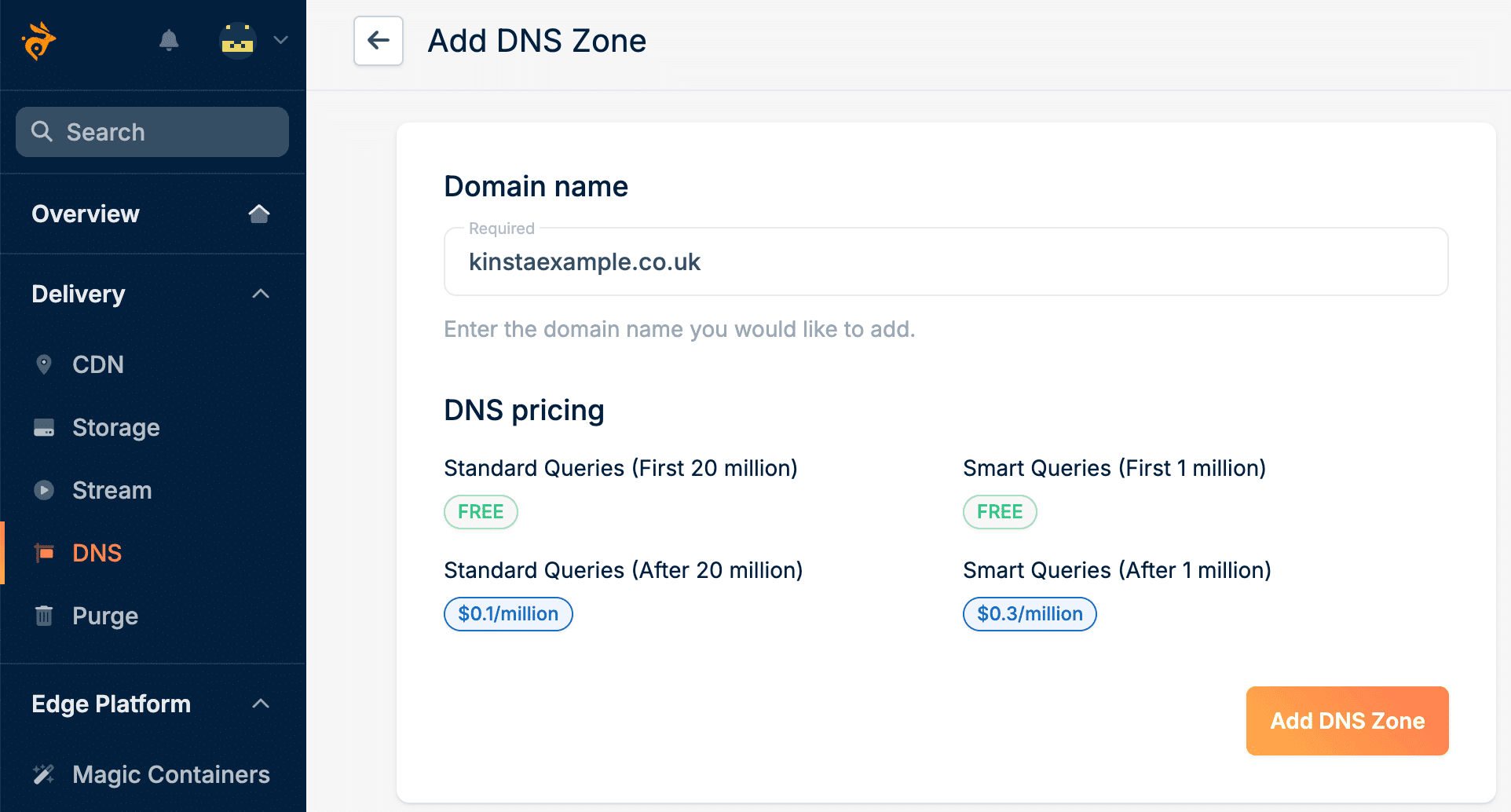Select the Stream service
This screenshot has width=1511, height=812.
[x=112, y=490]
